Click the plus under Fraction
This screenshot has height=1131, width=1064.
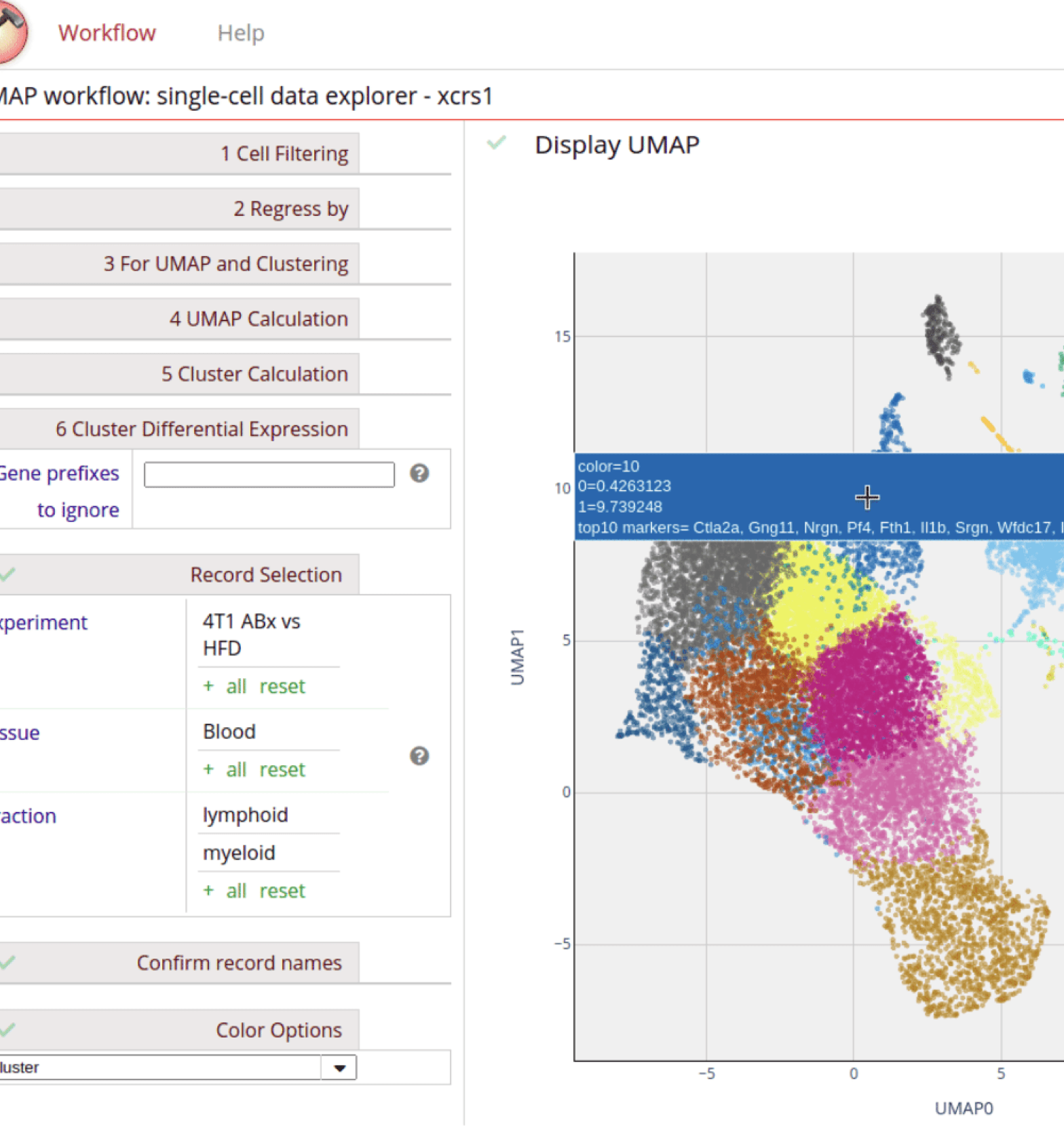tap(208, 890)
